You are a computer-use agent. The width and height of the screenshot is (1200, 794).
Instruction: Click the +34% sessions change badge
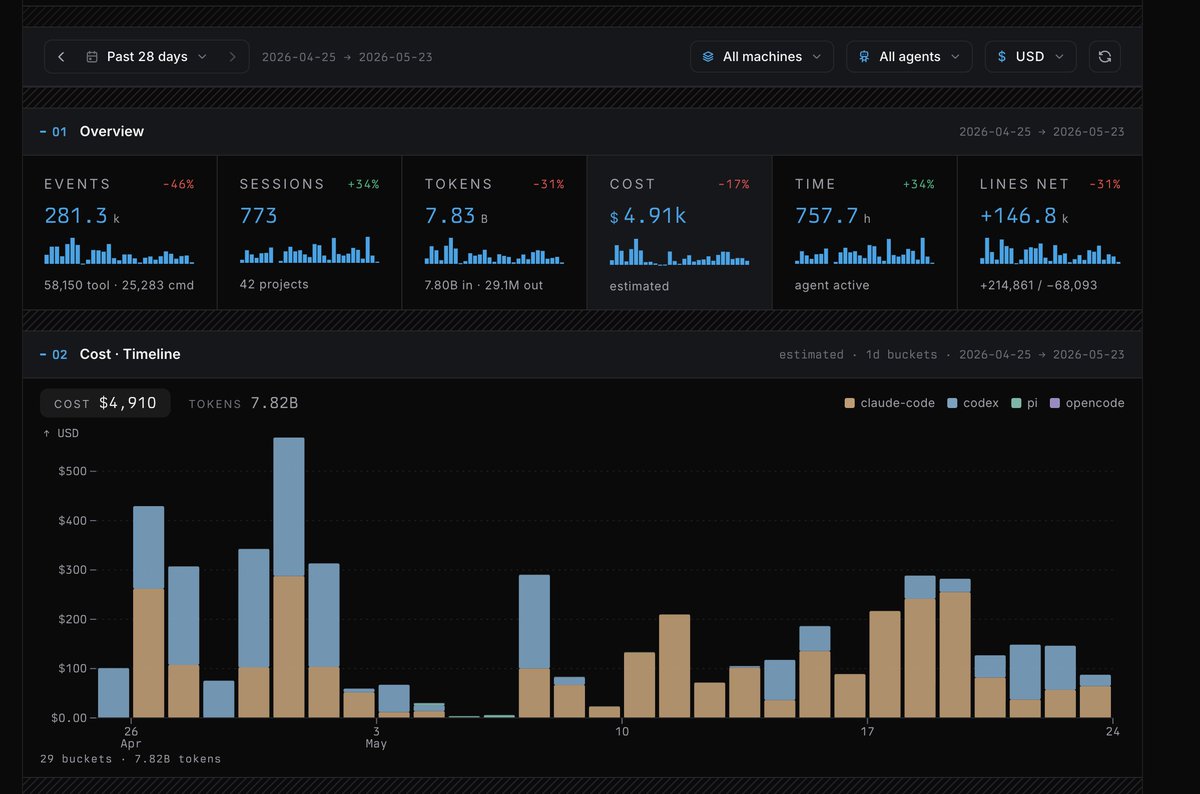click(x=363, y=184)
